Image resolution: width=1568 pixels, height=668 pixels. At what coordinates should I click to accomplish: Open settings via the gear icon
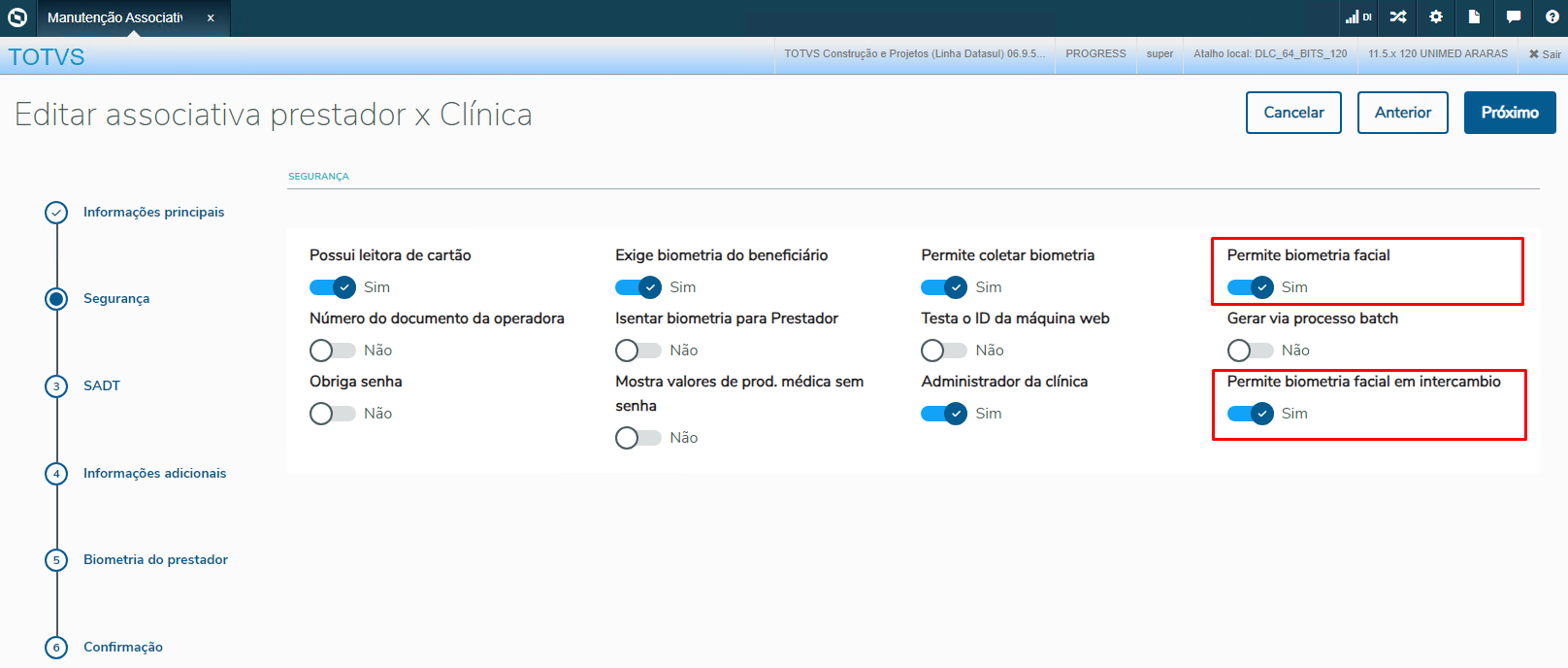1436,17
